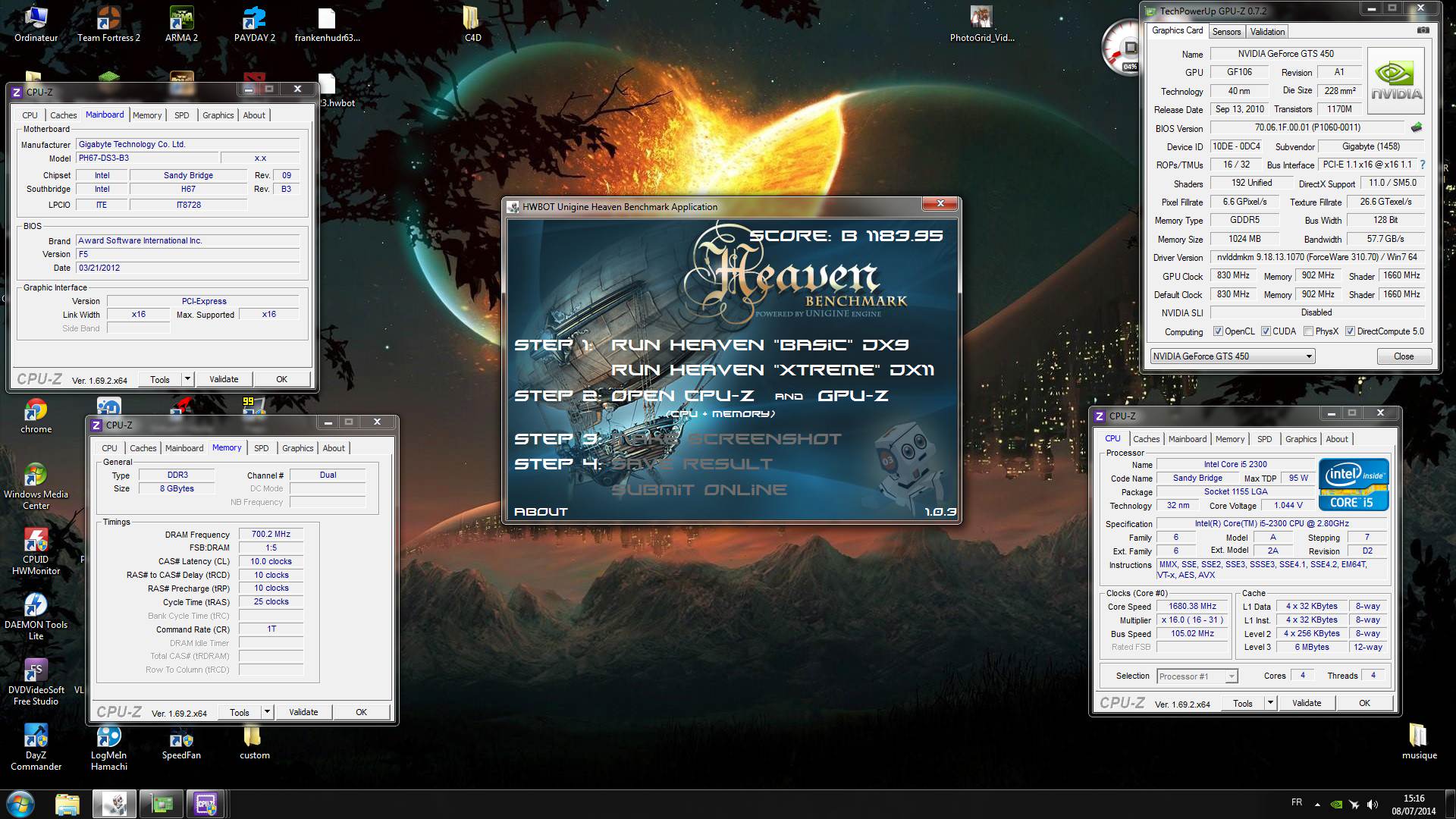
Task: Click the Heaven benchmark taskbar icon
Action: click(115, 804)
